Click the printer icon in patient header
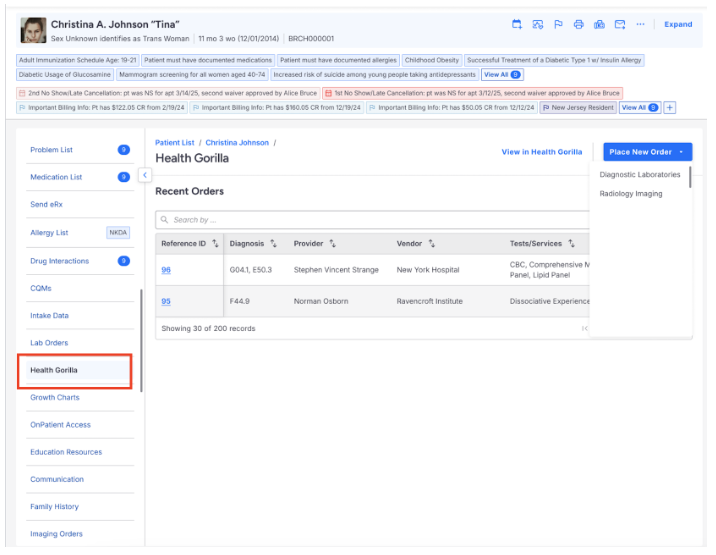Screen dimensions: 716x555 pos(579,24)
